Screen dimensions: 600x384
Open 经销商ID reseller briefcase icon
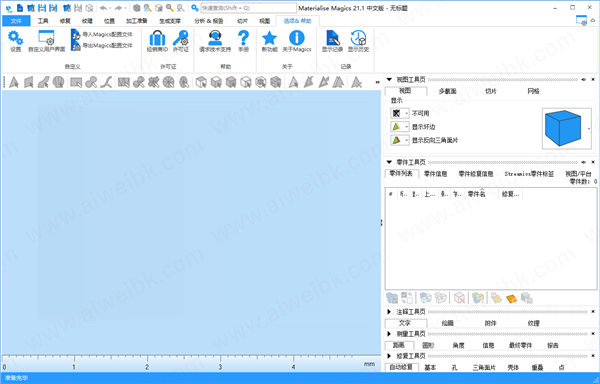(x=157, y=41)
